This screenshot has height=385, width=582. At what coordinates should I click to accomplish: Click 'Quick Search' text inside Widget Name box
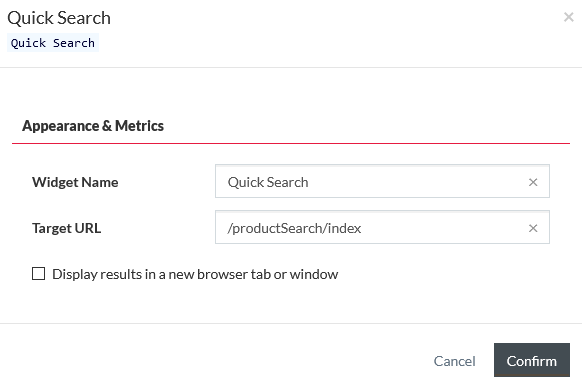click(268, 182)
